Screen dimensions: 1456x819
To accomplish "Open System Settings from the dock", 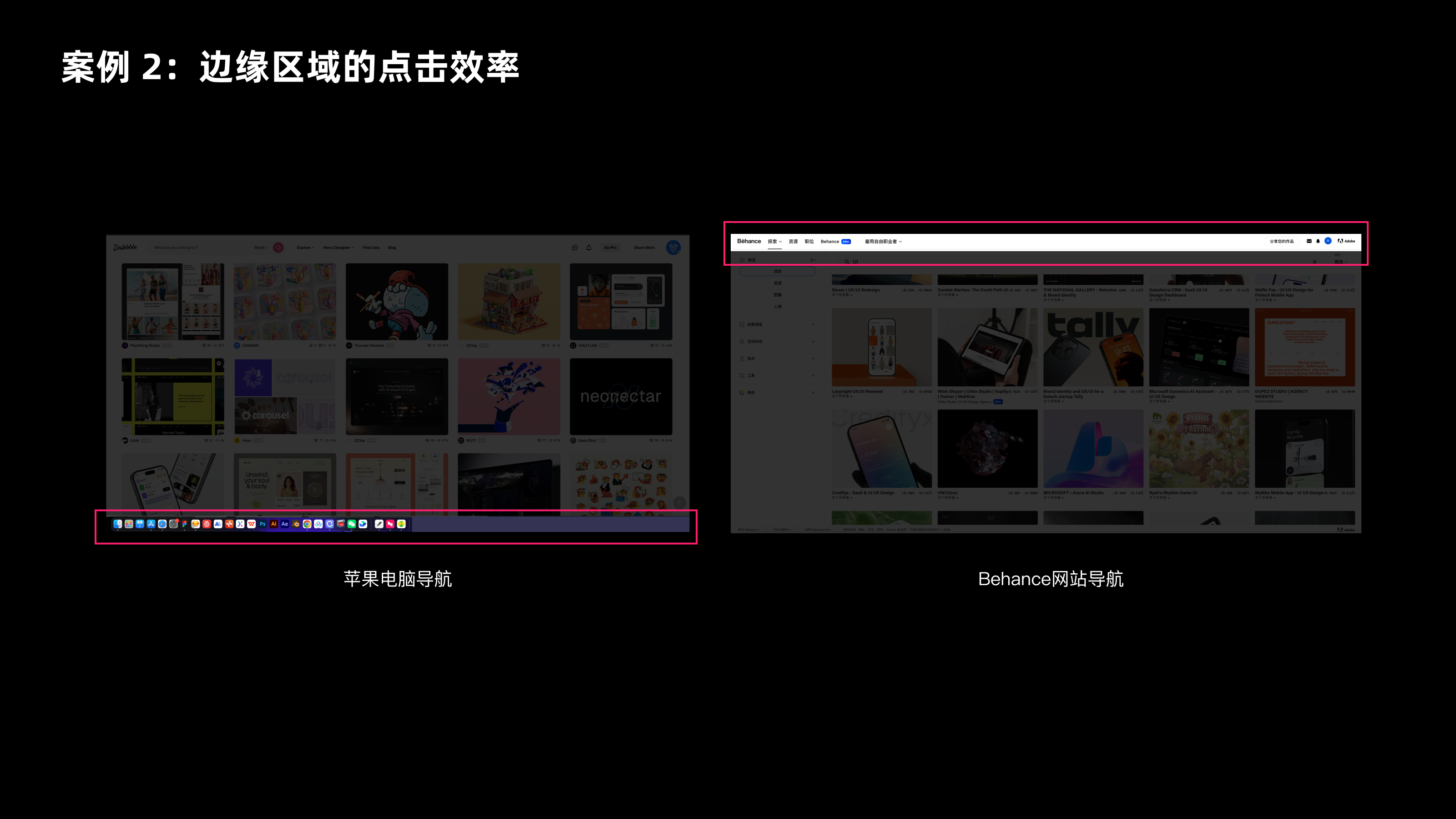I will point(173,524).
